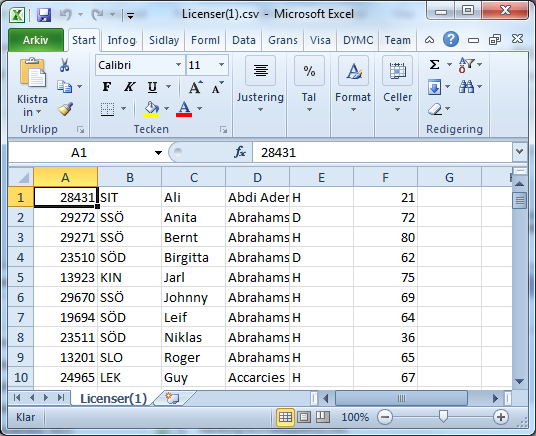The image size is (536, 436).
Task: Select column header F
Action: tap(385, 177)
